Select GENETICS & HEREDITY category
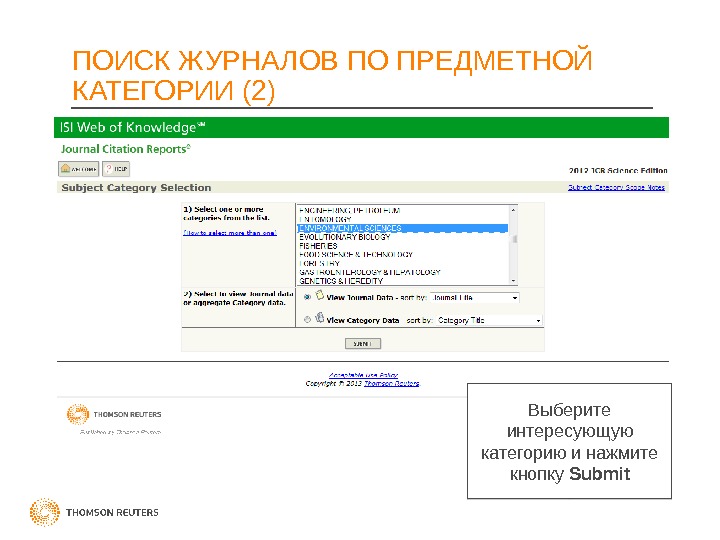 (x=403, y=281)
